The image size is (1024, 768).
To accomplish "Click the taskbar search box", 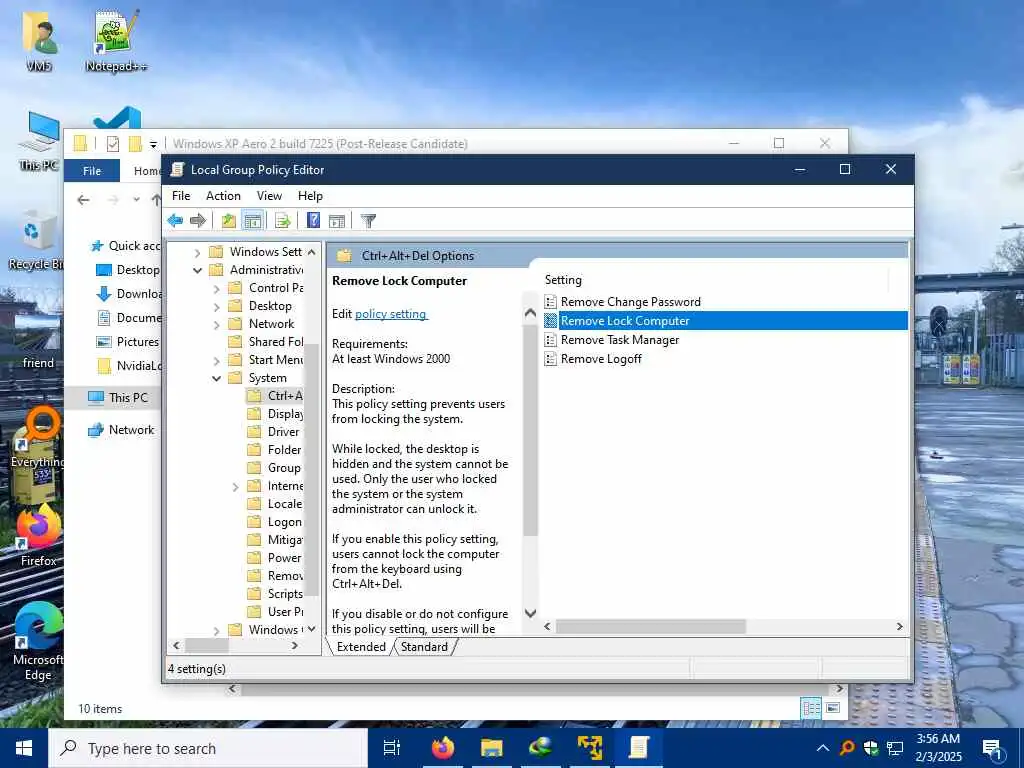I will tap(208, 748).
